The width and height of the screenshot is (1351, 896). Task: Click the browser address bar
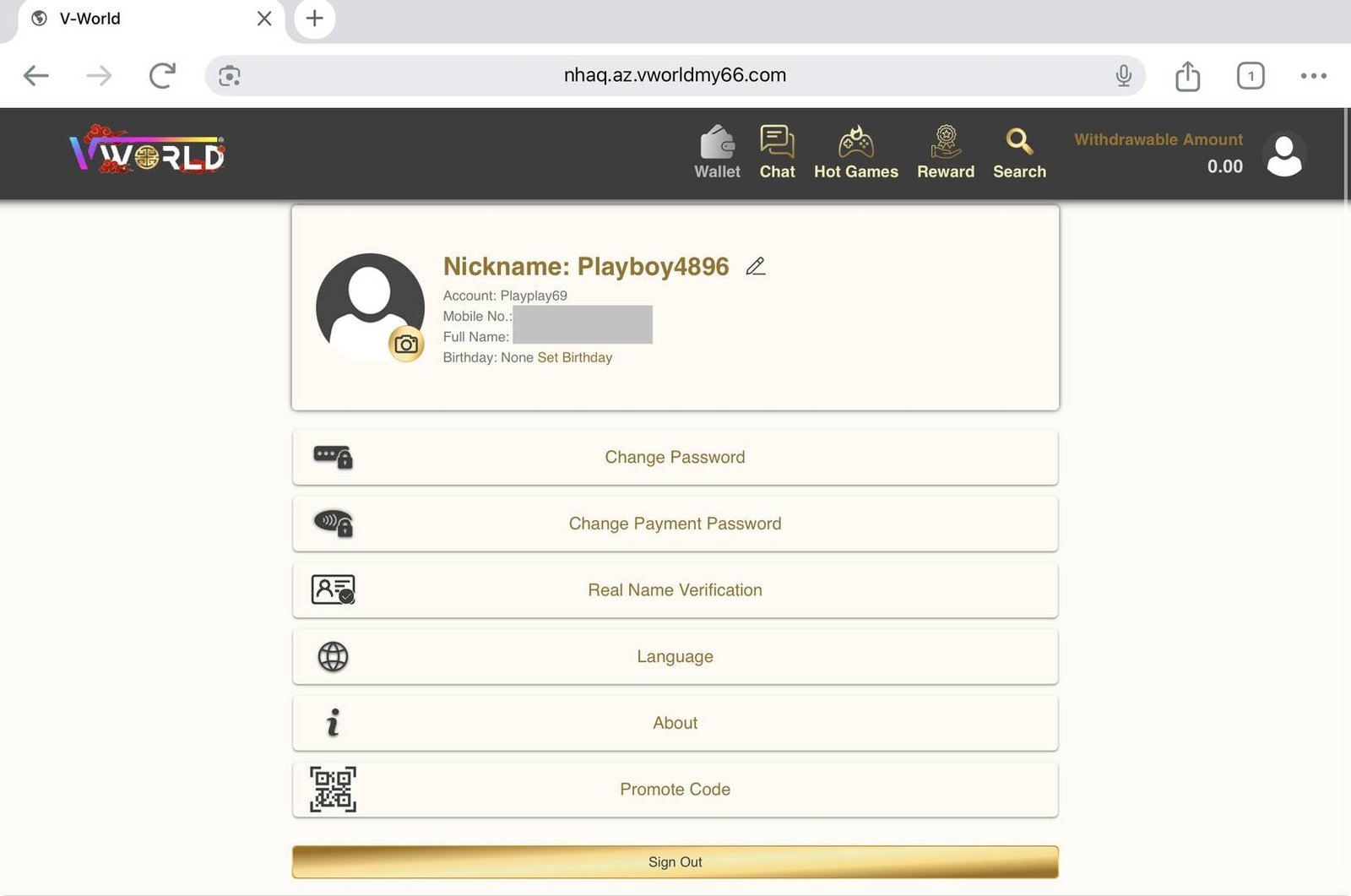[x=674, y=76]
